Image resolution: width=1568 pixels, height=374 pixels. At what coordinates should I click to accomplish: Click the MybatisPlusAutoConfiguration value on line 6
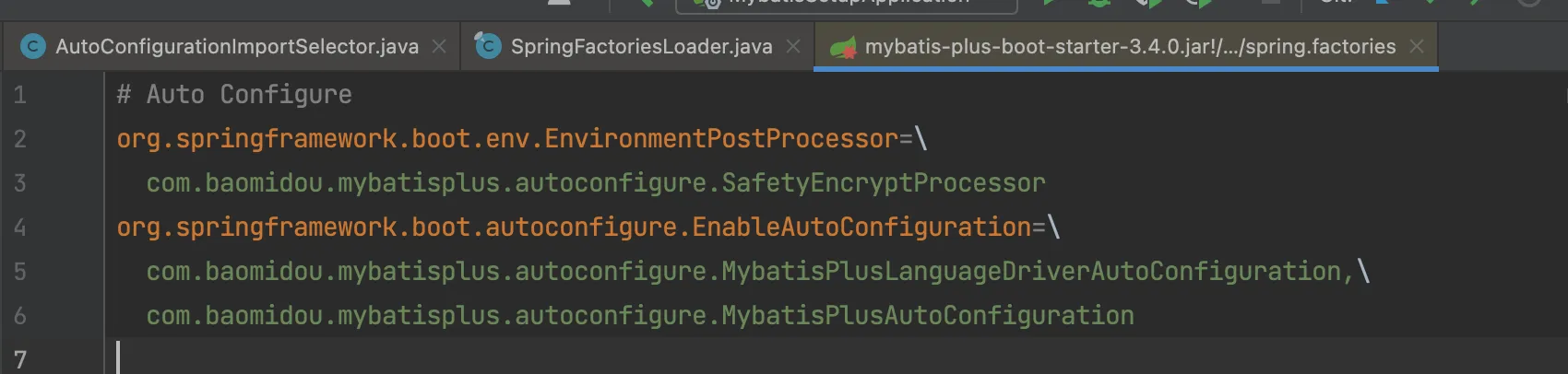[x=640, y=316]
